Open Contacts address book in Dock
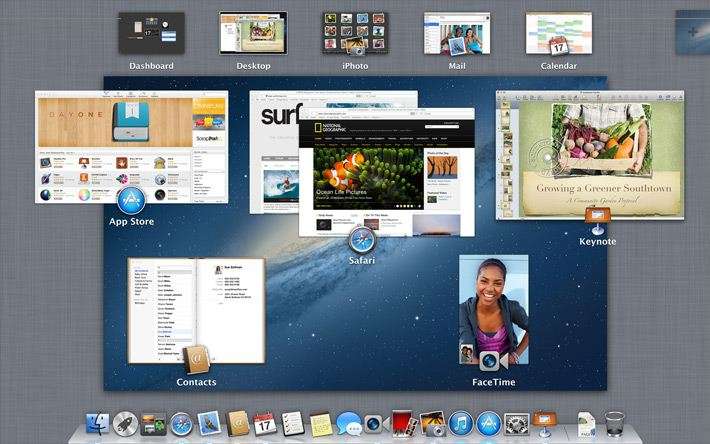The width and height of the screenshot is (710, 444). coord(238,423)
